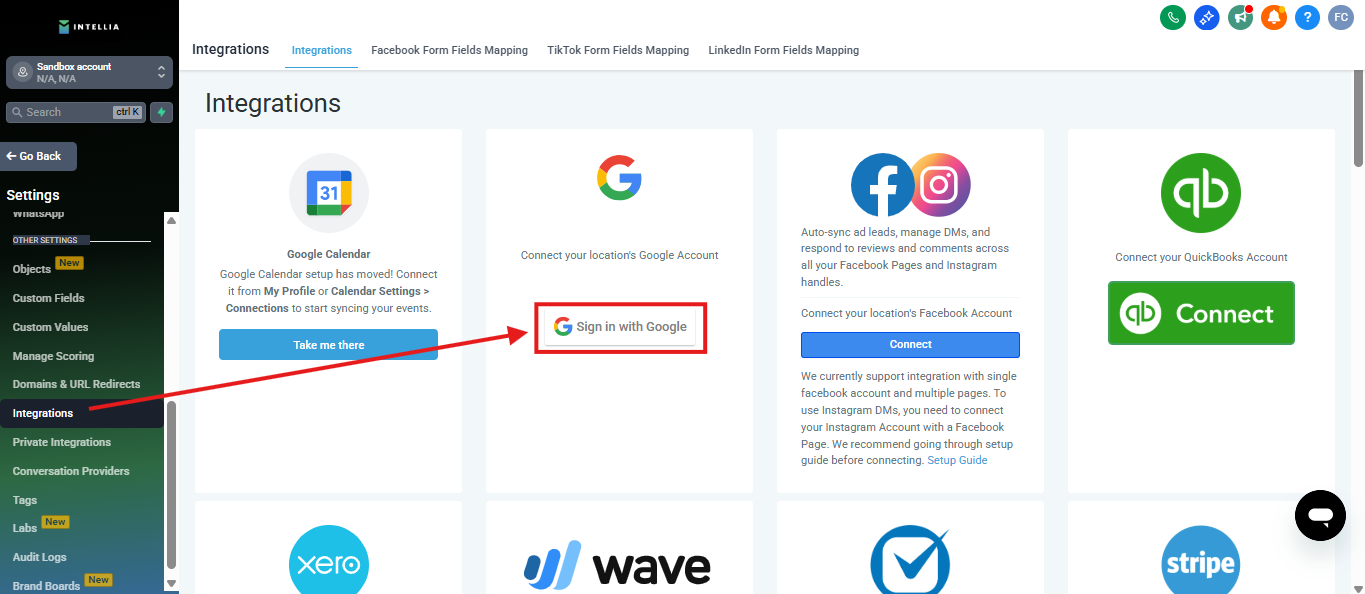The image size is (1365, 594).
Task: Switch to Facebook Form Fields Mapping tab
Action: pos(449,50)
